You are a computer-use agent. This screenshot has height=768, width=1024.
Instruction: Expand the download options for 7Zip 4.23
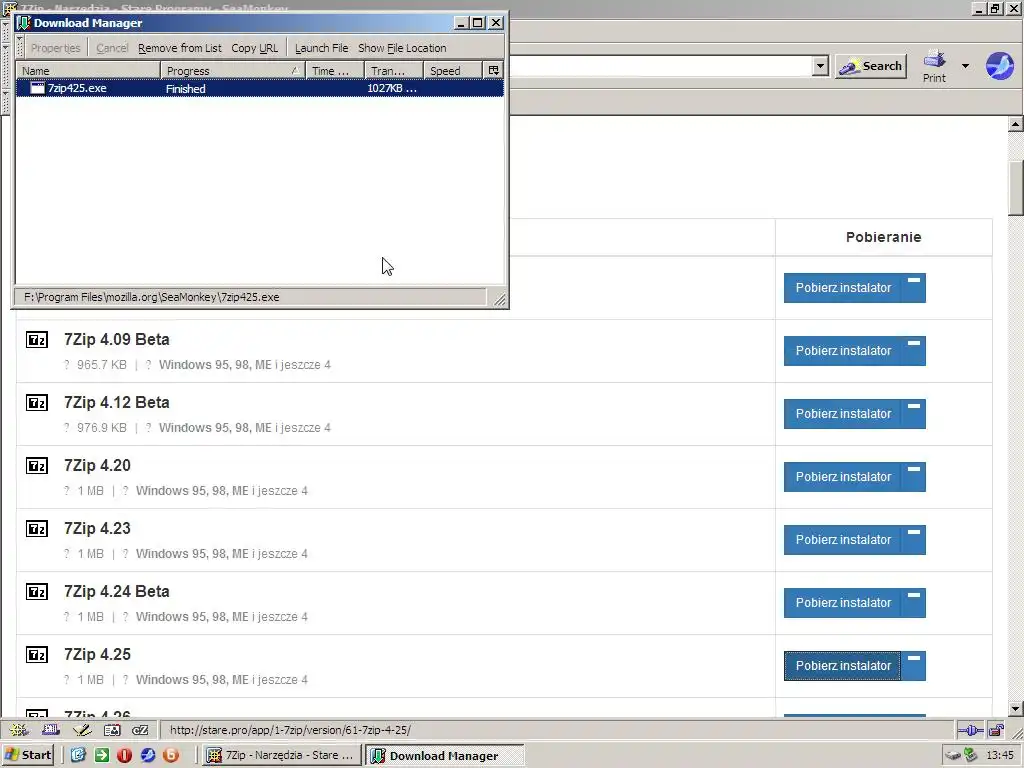[x=914, y=540]
